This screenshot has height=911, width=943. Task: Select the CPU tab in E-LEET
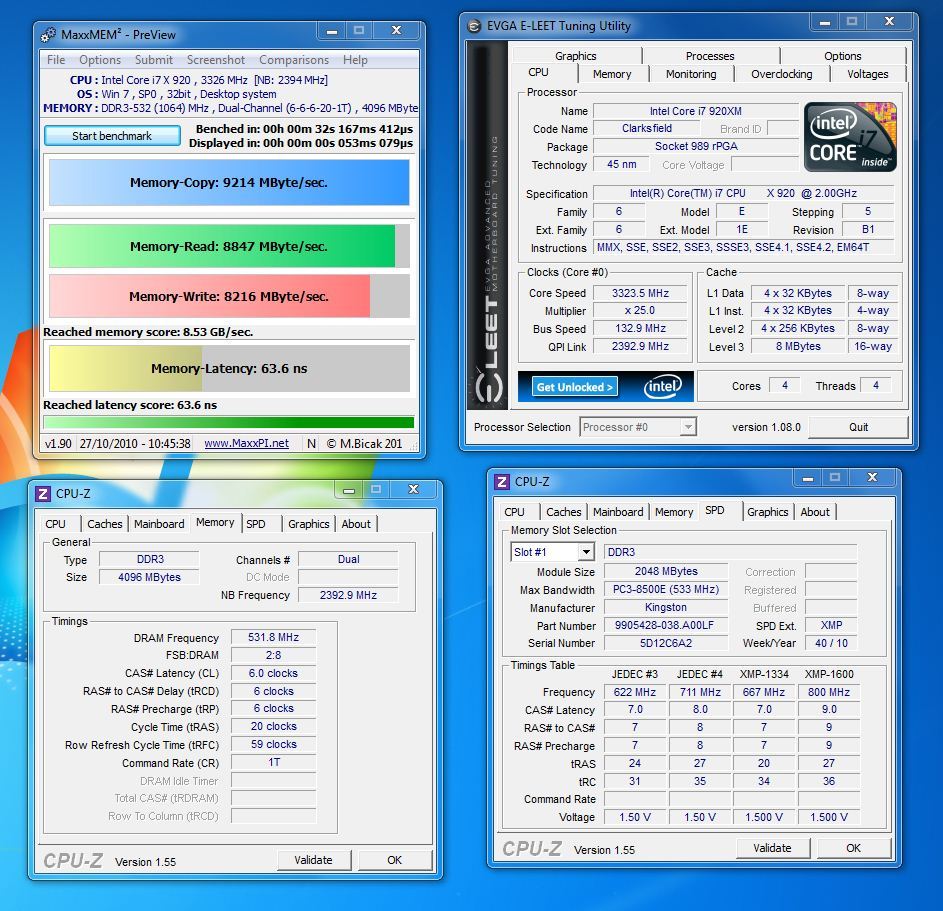(538, 73)
